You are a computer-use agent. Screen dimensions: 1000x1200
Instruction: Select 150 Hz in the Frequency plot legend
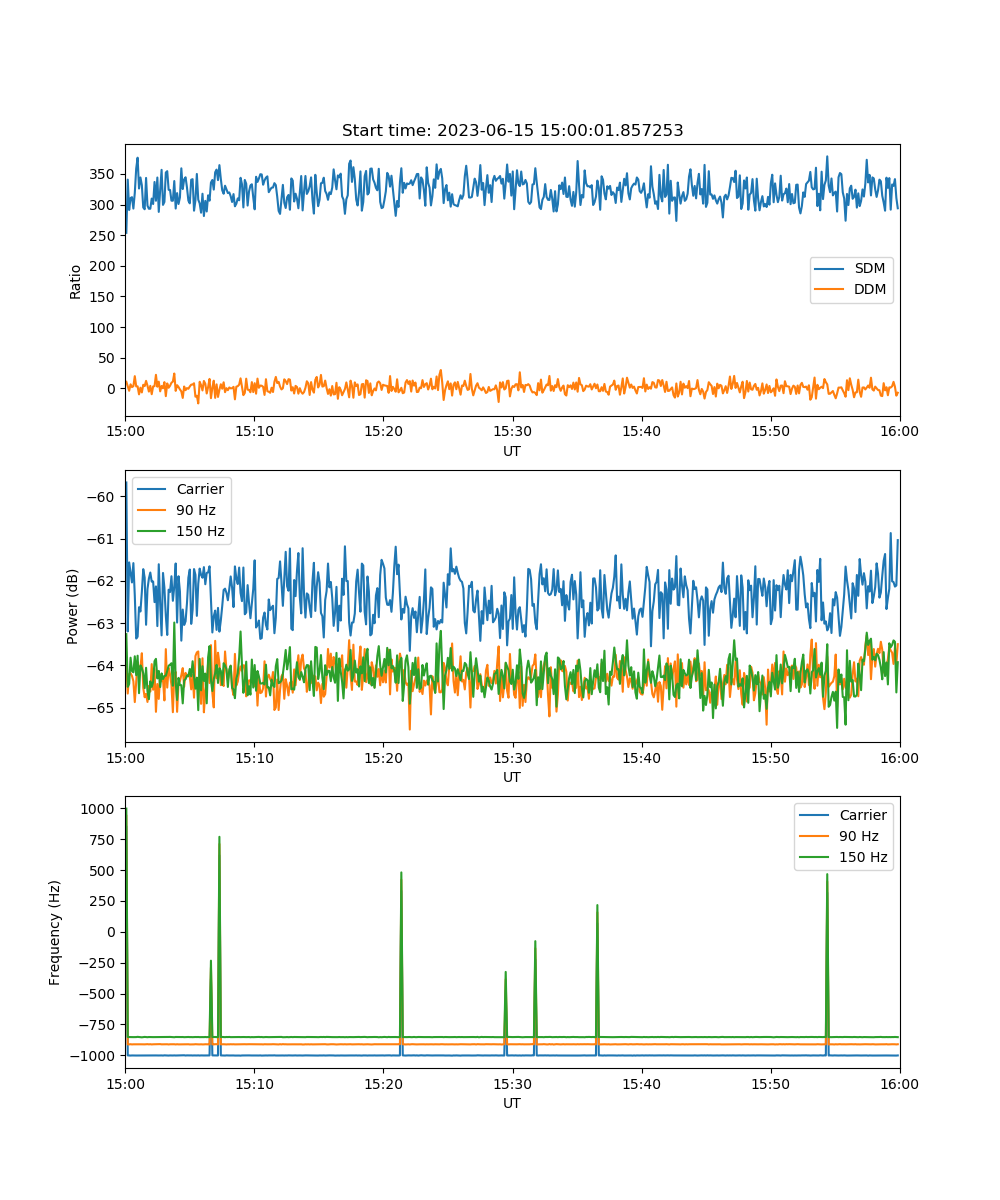pos(843,857)
